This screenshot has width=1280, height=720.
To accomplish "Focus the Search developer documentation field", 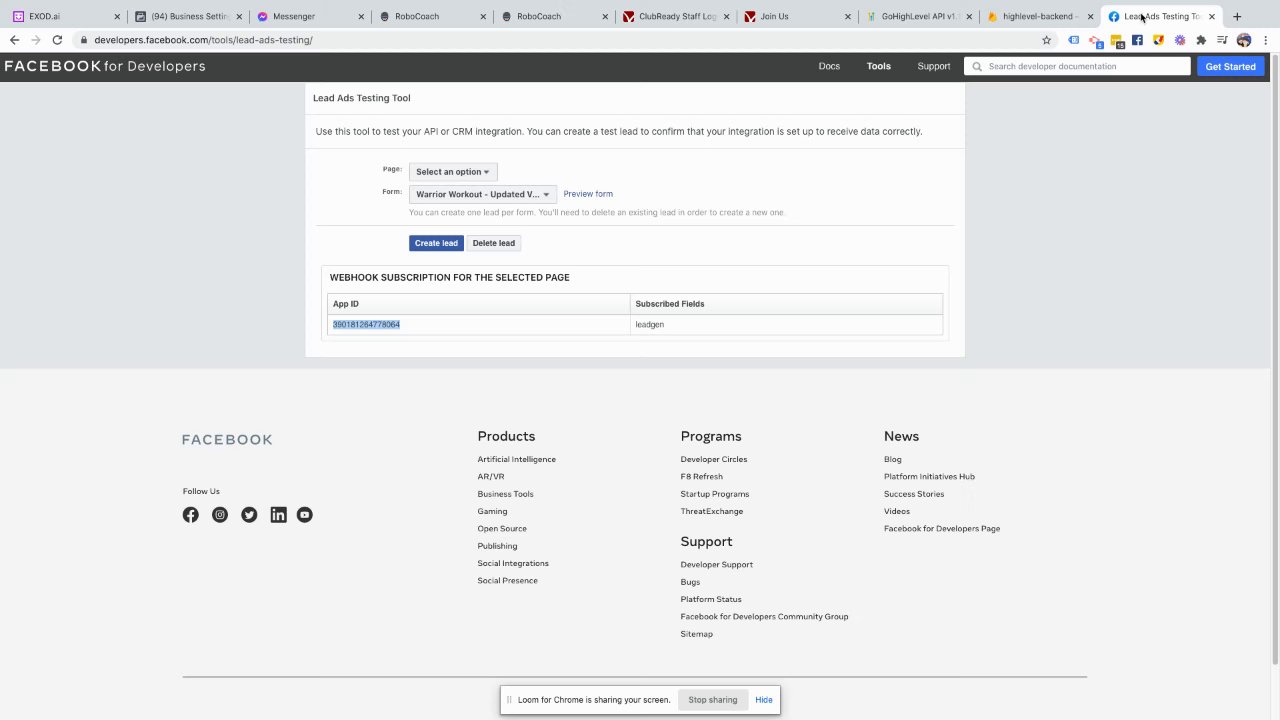I will point(1078,66).
